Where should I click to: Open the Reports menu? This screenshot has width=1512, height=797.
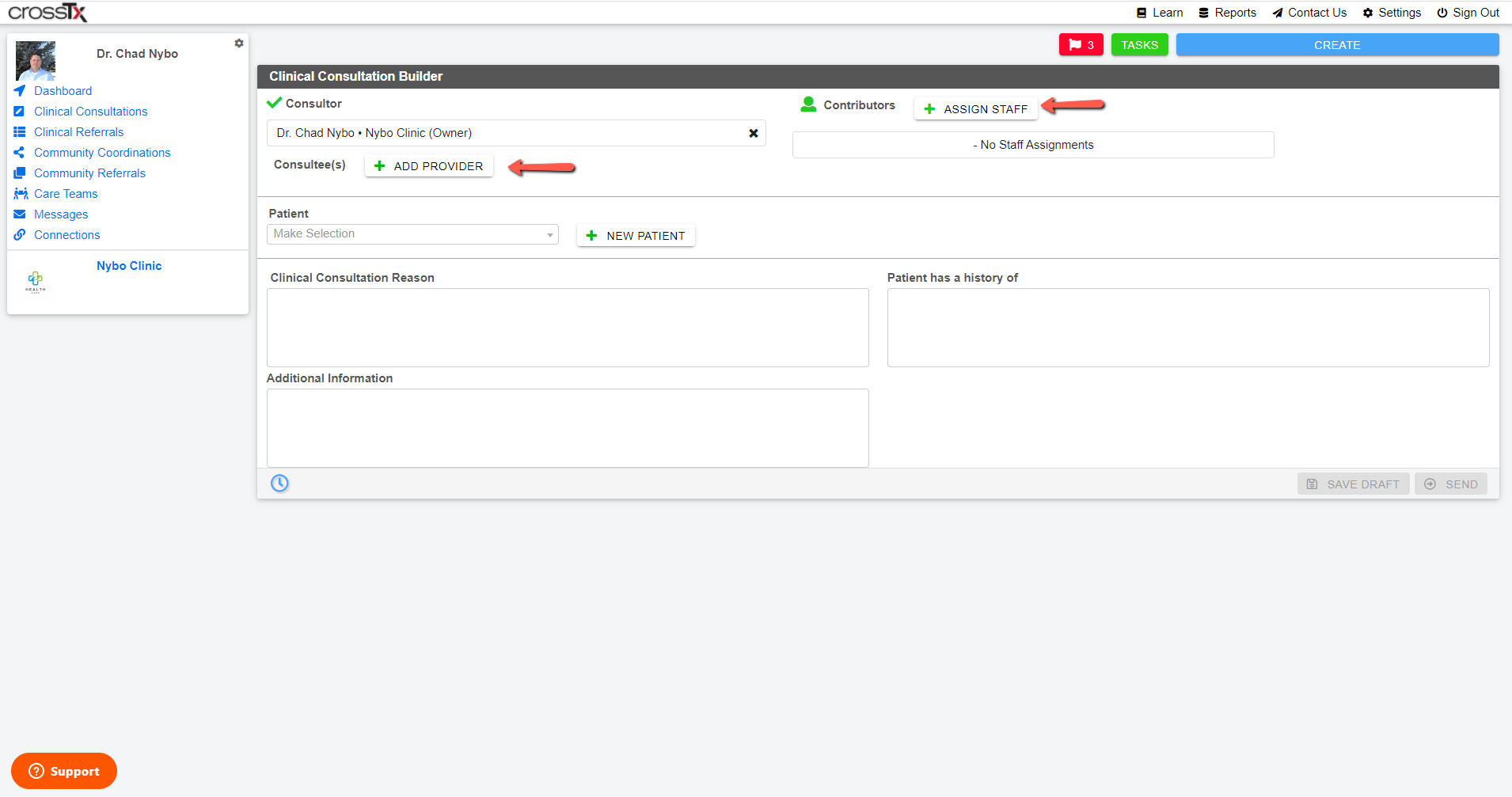(1227, 13)
